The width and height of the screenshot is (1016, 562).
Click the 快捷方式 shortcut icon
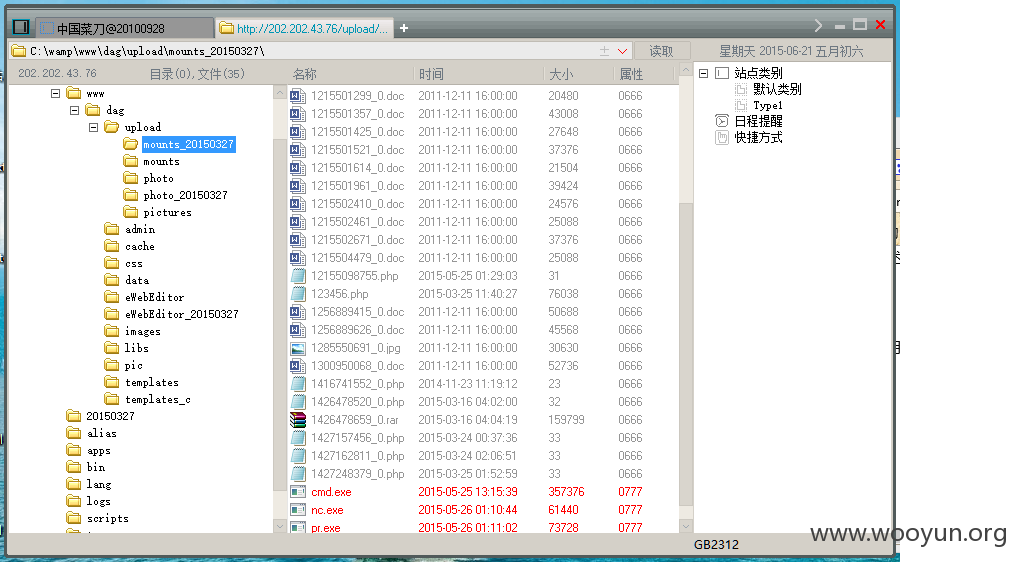pos(722,137)
